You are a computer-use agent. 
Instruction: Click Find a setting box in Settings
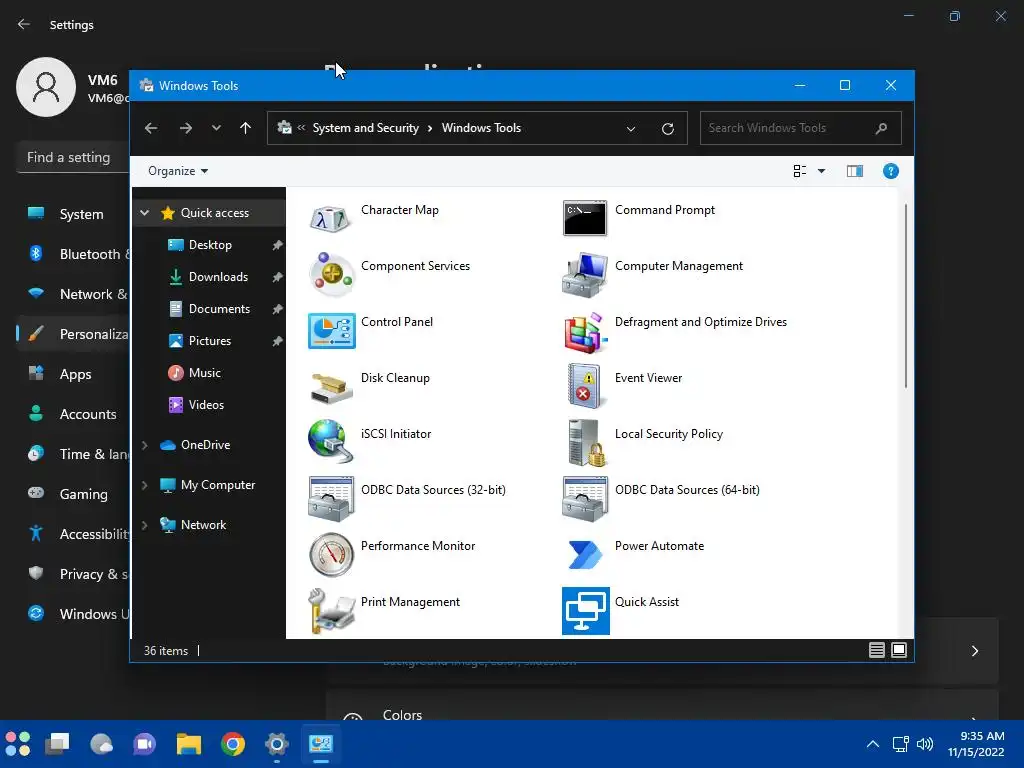click(x=73, y=157)
